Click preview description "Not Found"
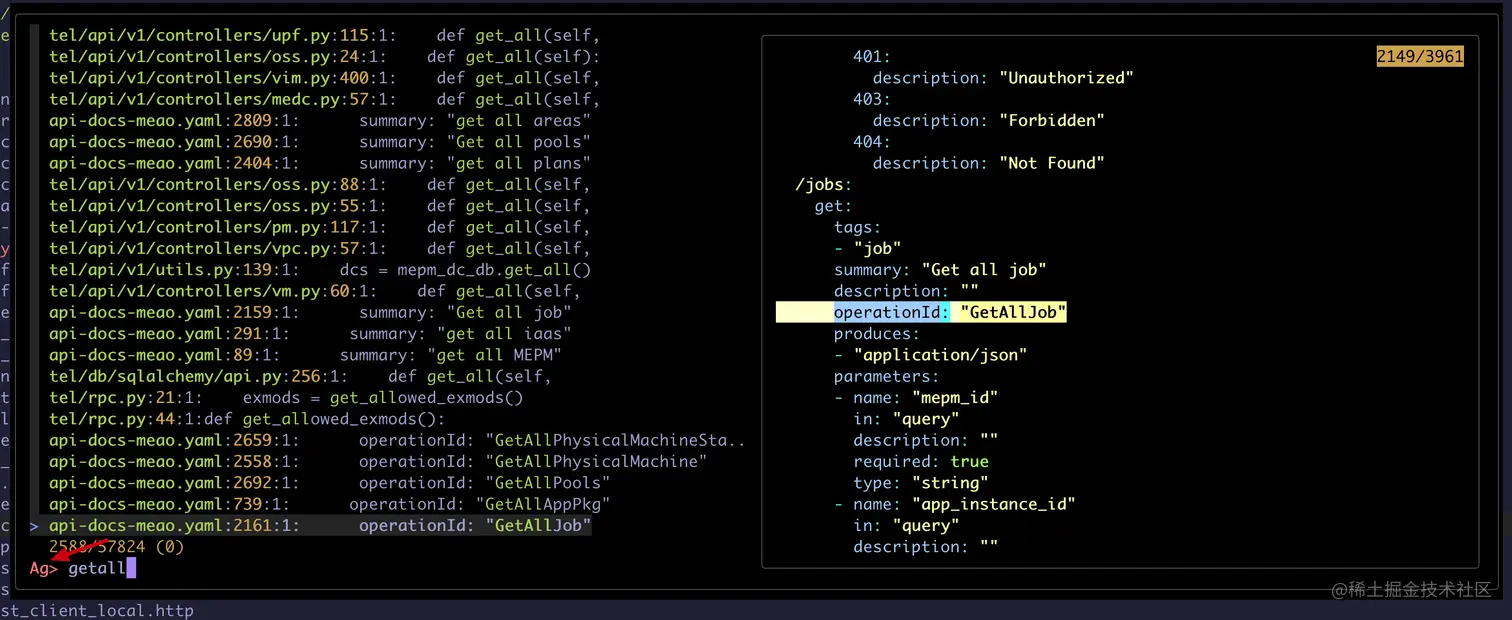Image resolution: width=1512 pixels, height=620 pixels. coord(989,163)
